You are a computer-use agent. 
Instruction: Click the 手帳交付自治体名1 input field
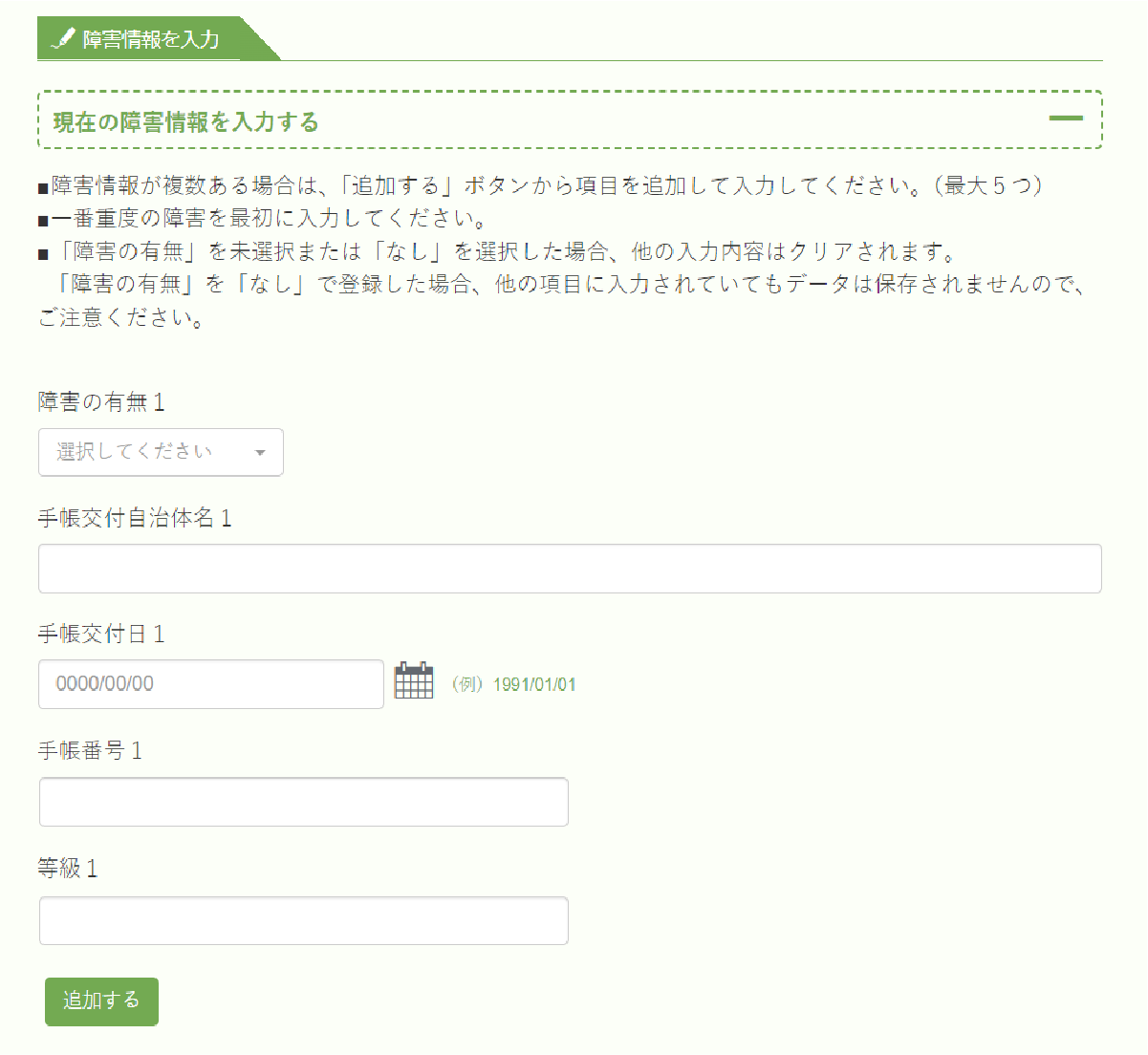tap(570, 569)
